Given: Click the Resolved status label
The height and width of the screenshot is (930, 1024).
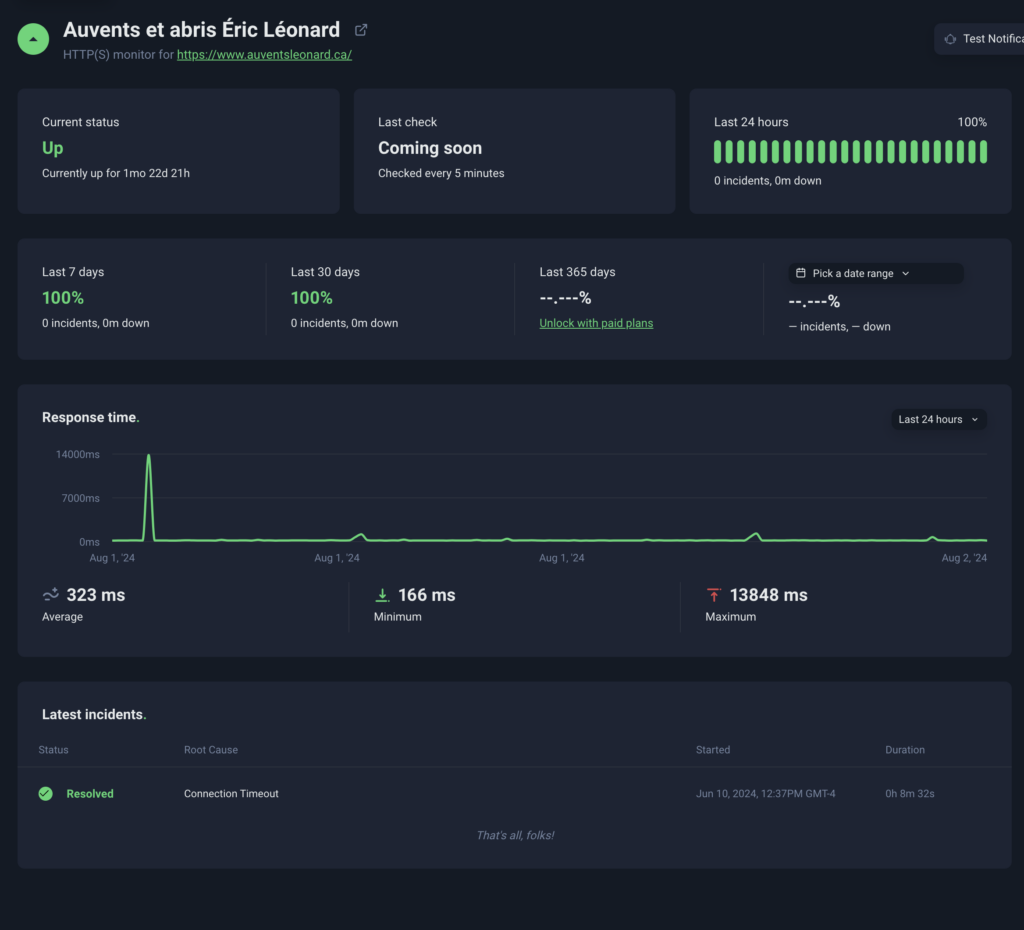Looking at the screenshot, I should (x=90, y=794).
